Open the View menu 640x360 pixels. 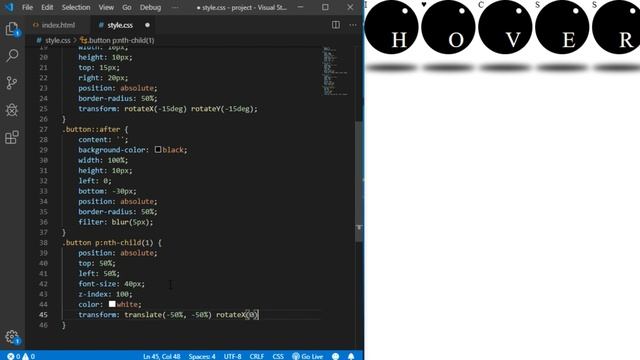pyautogui.click(x=106, y=7)
